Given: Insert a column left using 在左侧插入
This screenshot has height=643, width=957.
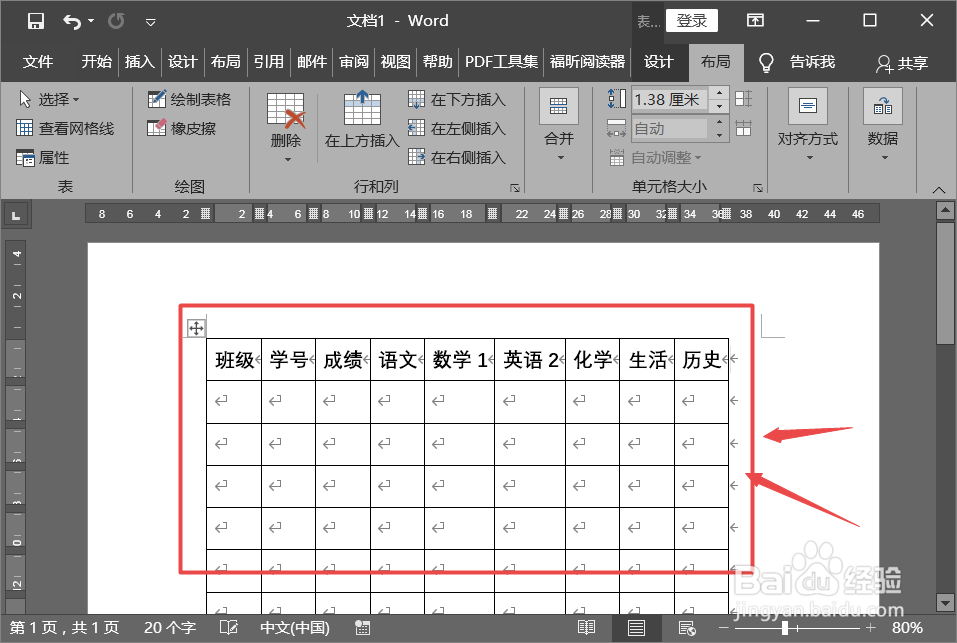Looking at the screenshot, I should click(x=460, y=128).
